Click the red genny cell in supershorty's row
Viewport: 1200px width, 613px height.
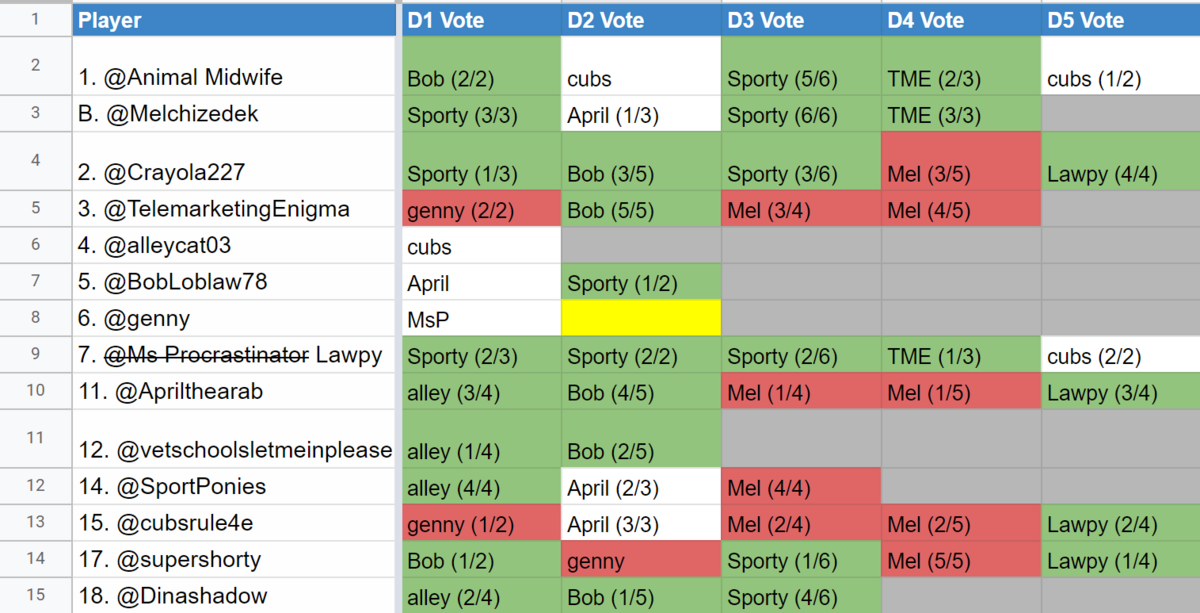(x=641, y=559)
